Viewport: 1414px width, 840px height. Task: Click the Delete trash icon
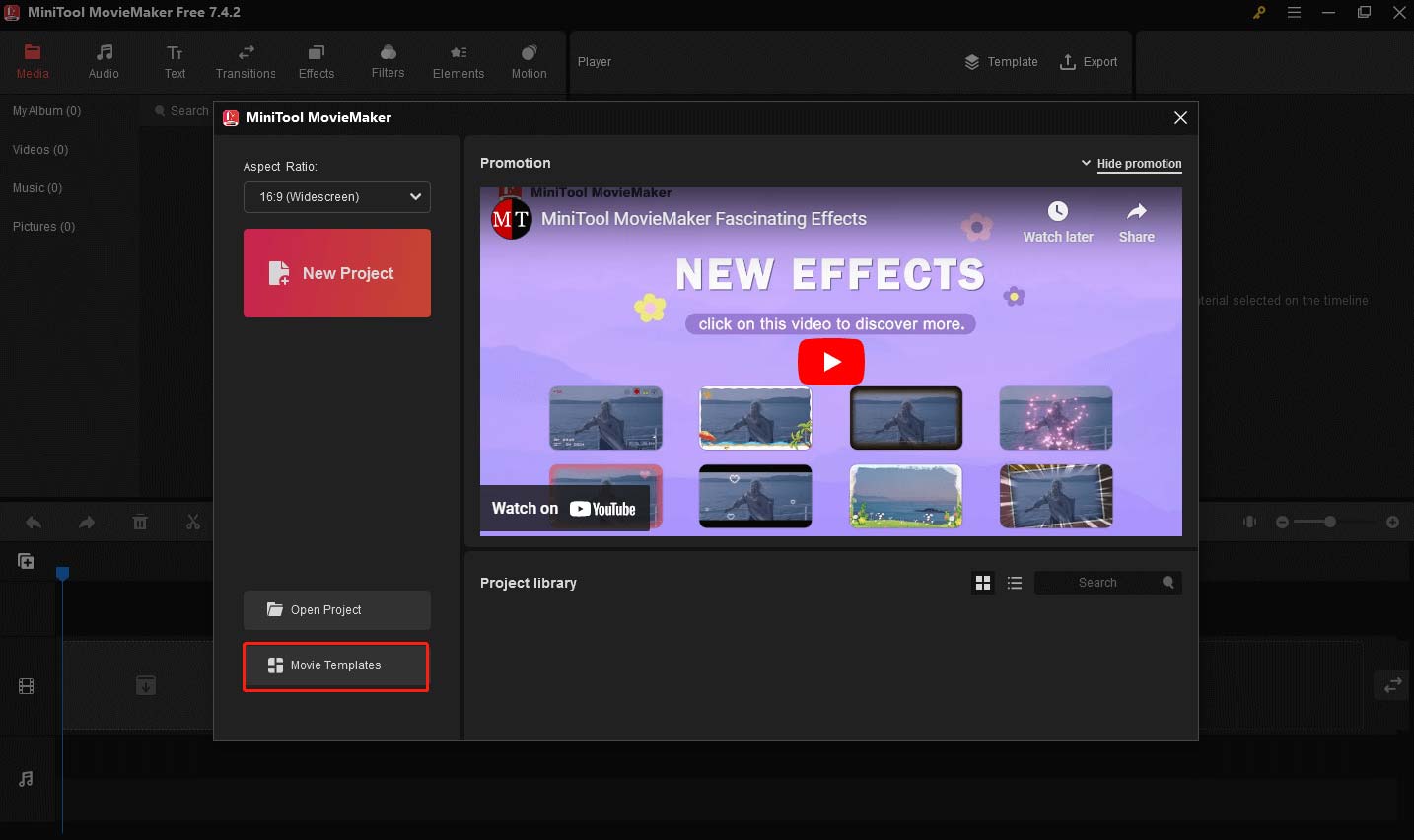pyautogui.click(x=140, y=523)
